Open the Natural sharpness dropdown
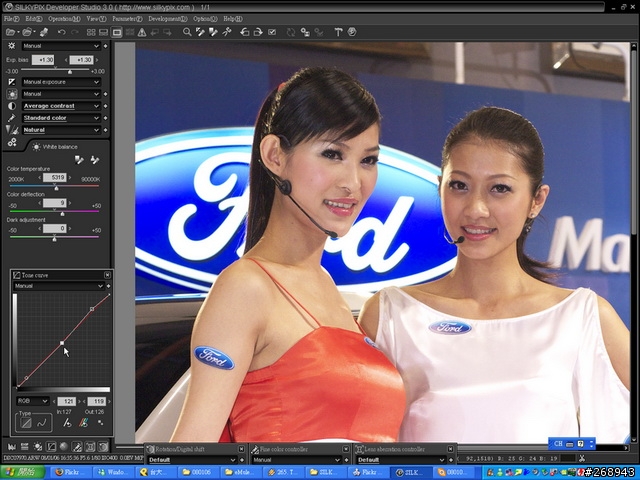 click(x=61, y=130)
